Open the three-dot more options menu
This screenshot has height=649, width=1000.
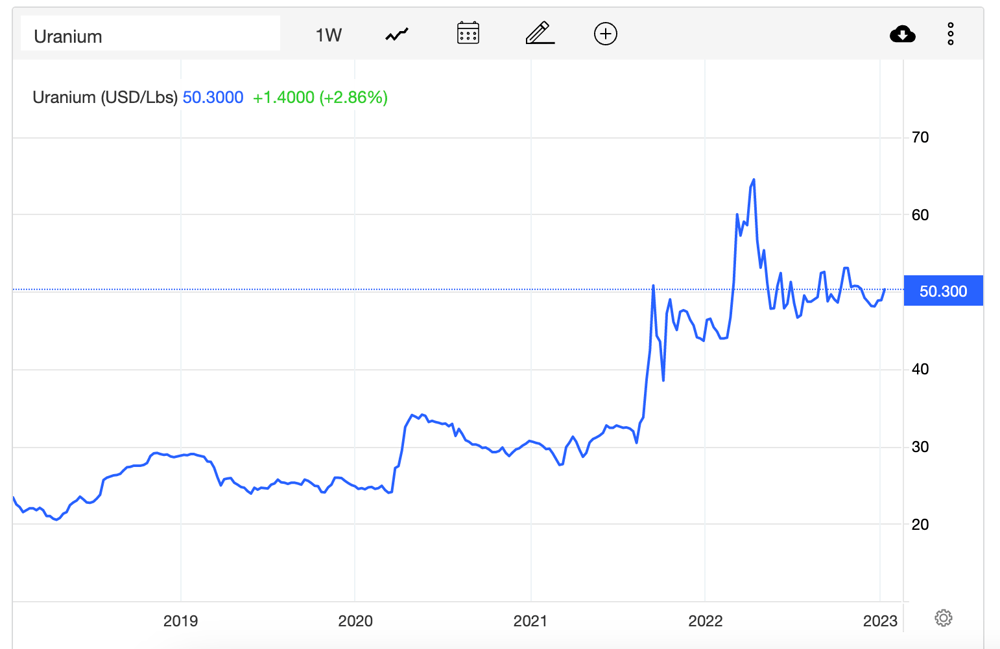coord(950,34)
